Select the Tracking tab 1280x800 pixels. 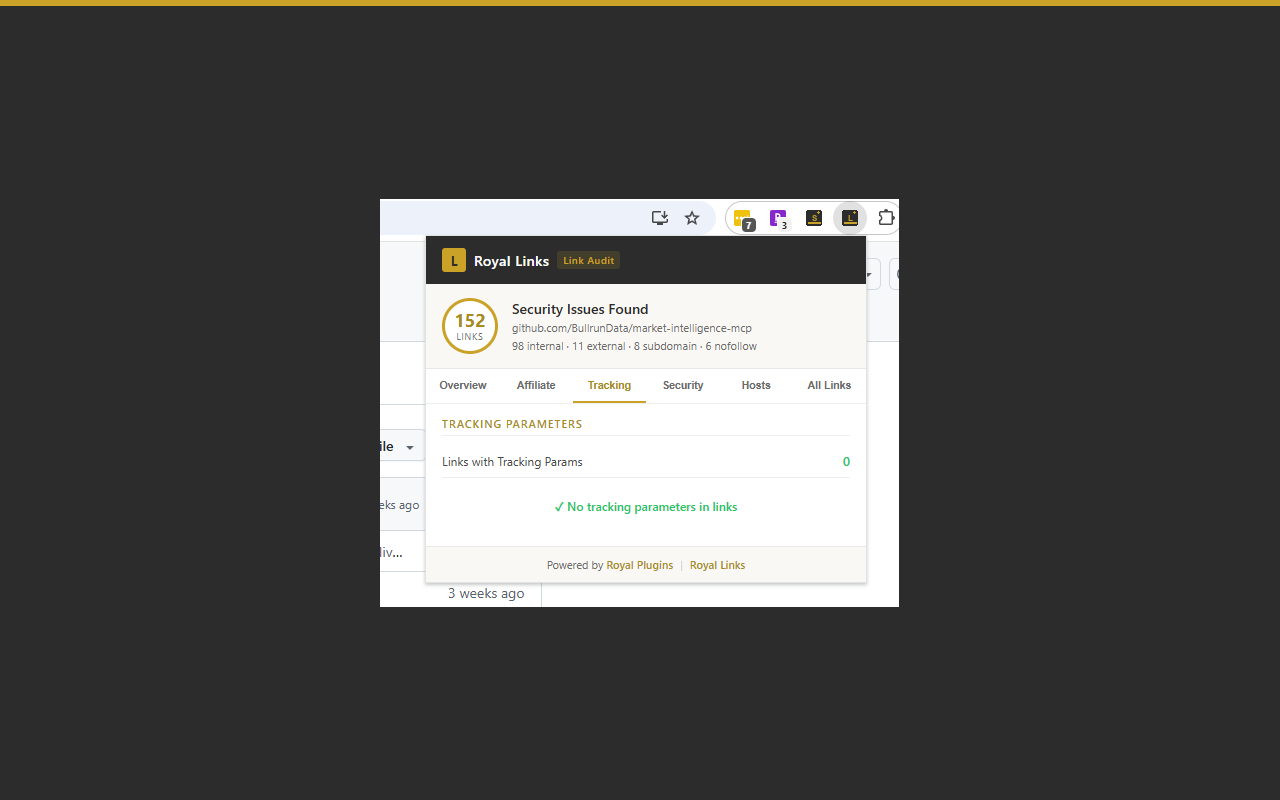[x=609, y=385]
